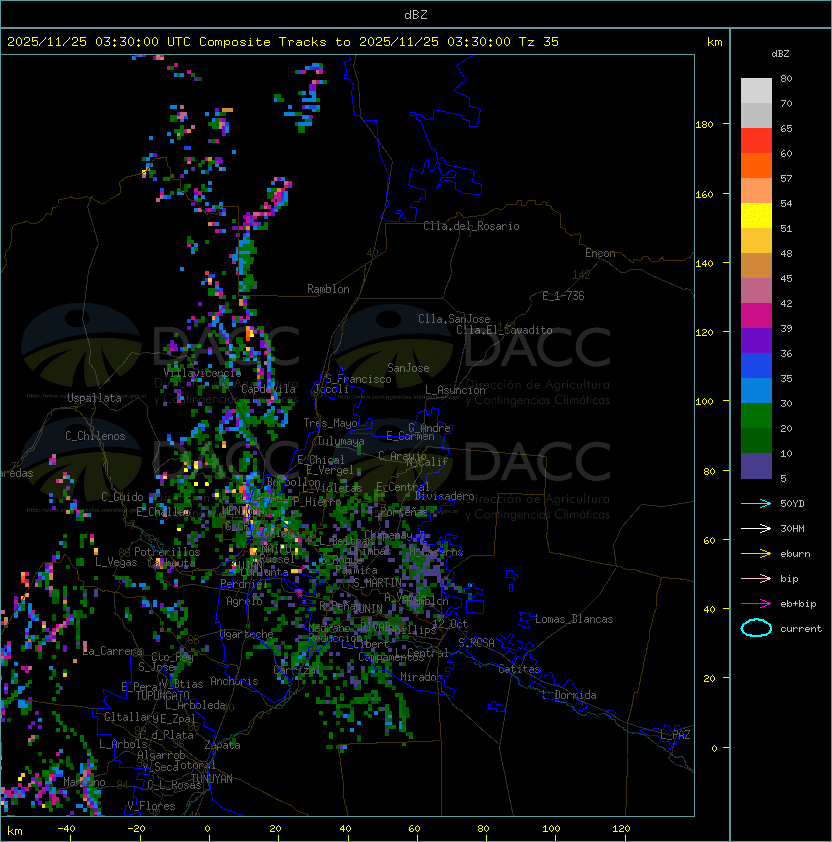Screen dimensions: 832x842
Task: Click the 'eburn' legend label
Action: tap(795, 554)
